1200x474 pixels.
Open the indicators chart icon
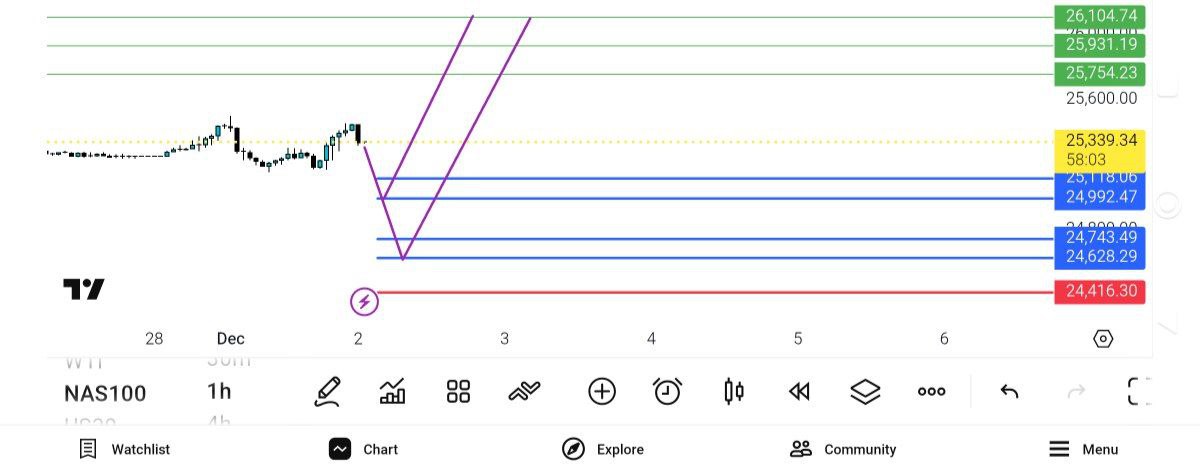coord(393,392)
